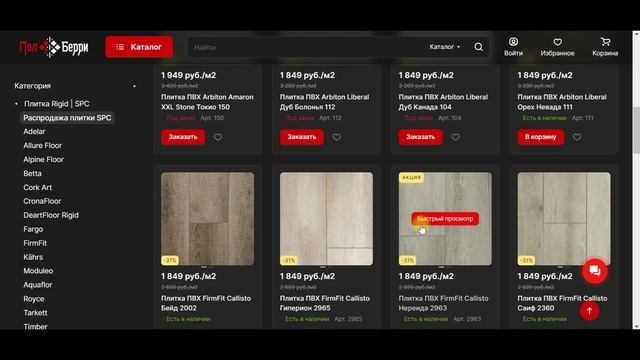Click the scrollbar up arrow
This screenshot has height=360, width=640.
click(x=636, y=34)
